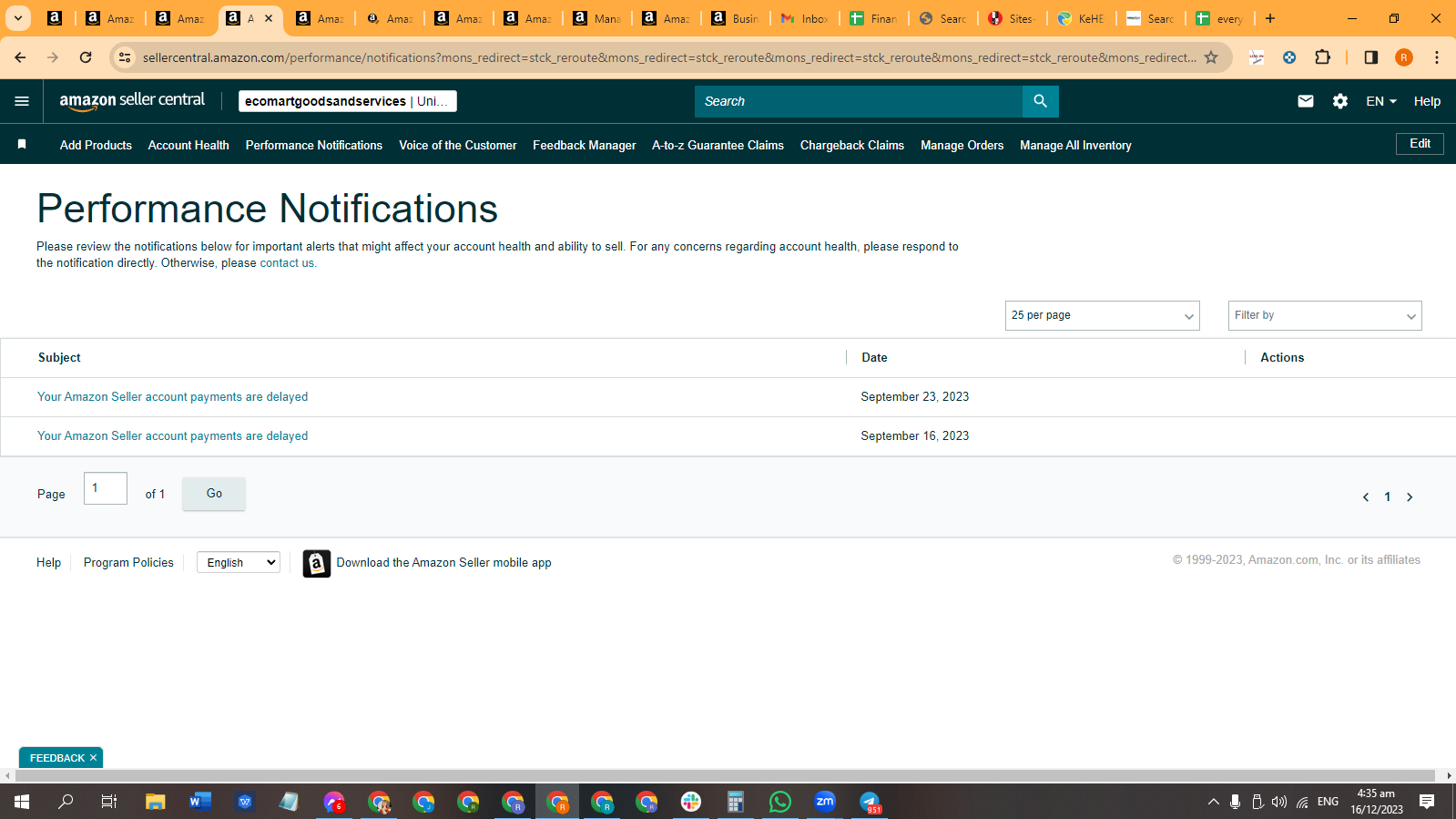Open the messages envelope icon

click(1305, 101)
